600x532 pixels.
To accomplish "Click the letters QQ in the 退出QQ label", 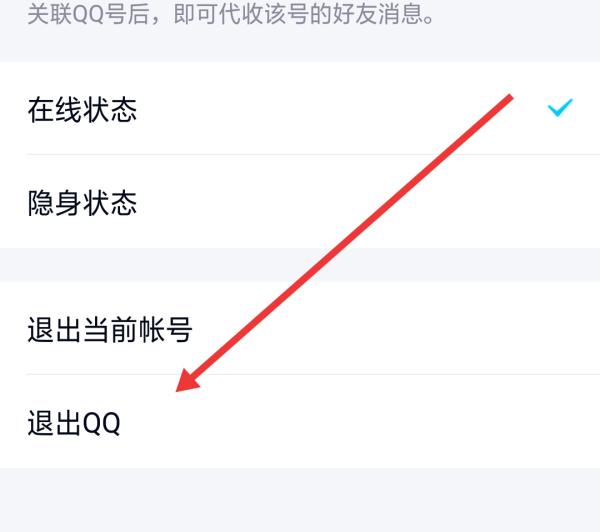I will coord(101,424).
